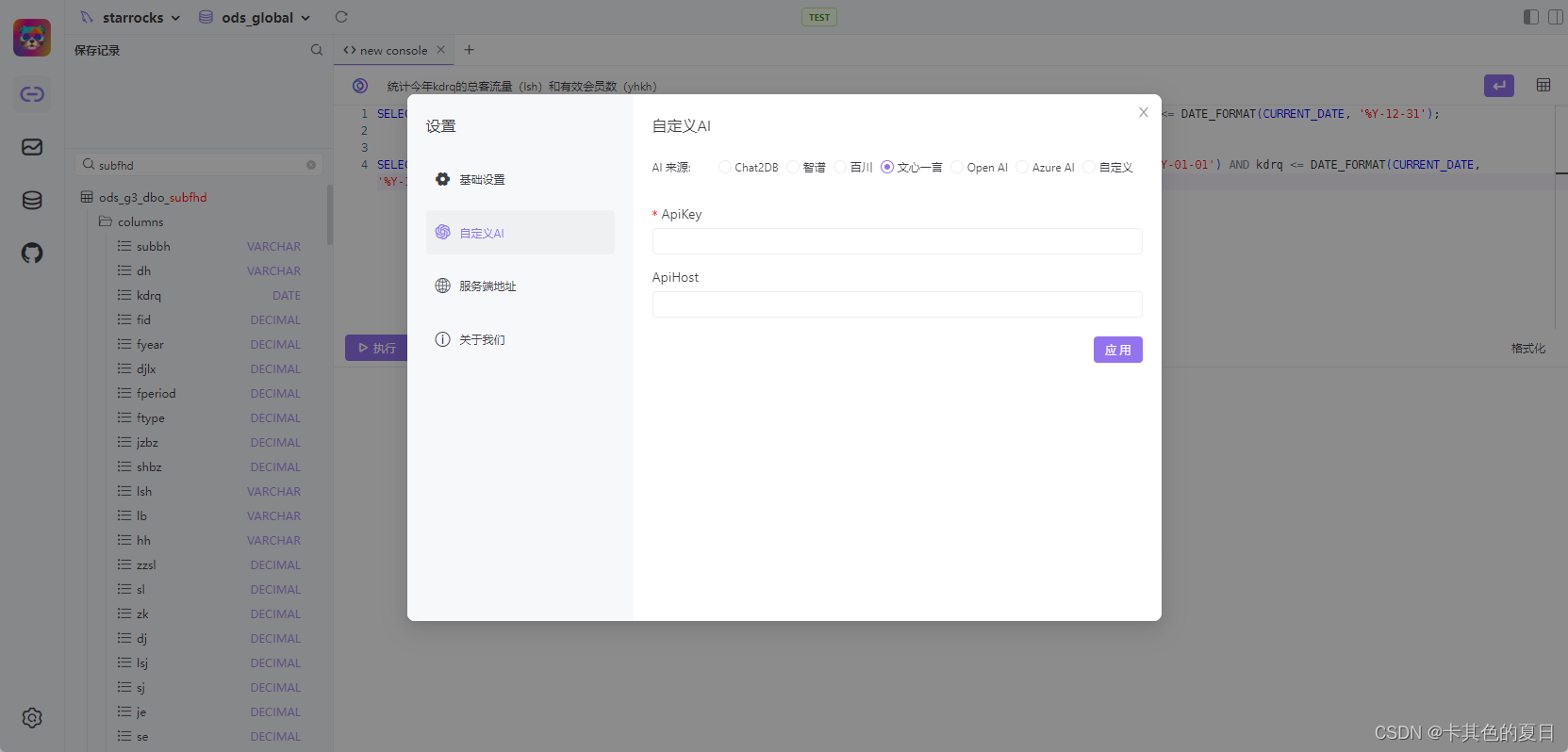1568x752 pixels.
Task: Toggle the right panel layout icon
Action: click(x=1556, y=17)
